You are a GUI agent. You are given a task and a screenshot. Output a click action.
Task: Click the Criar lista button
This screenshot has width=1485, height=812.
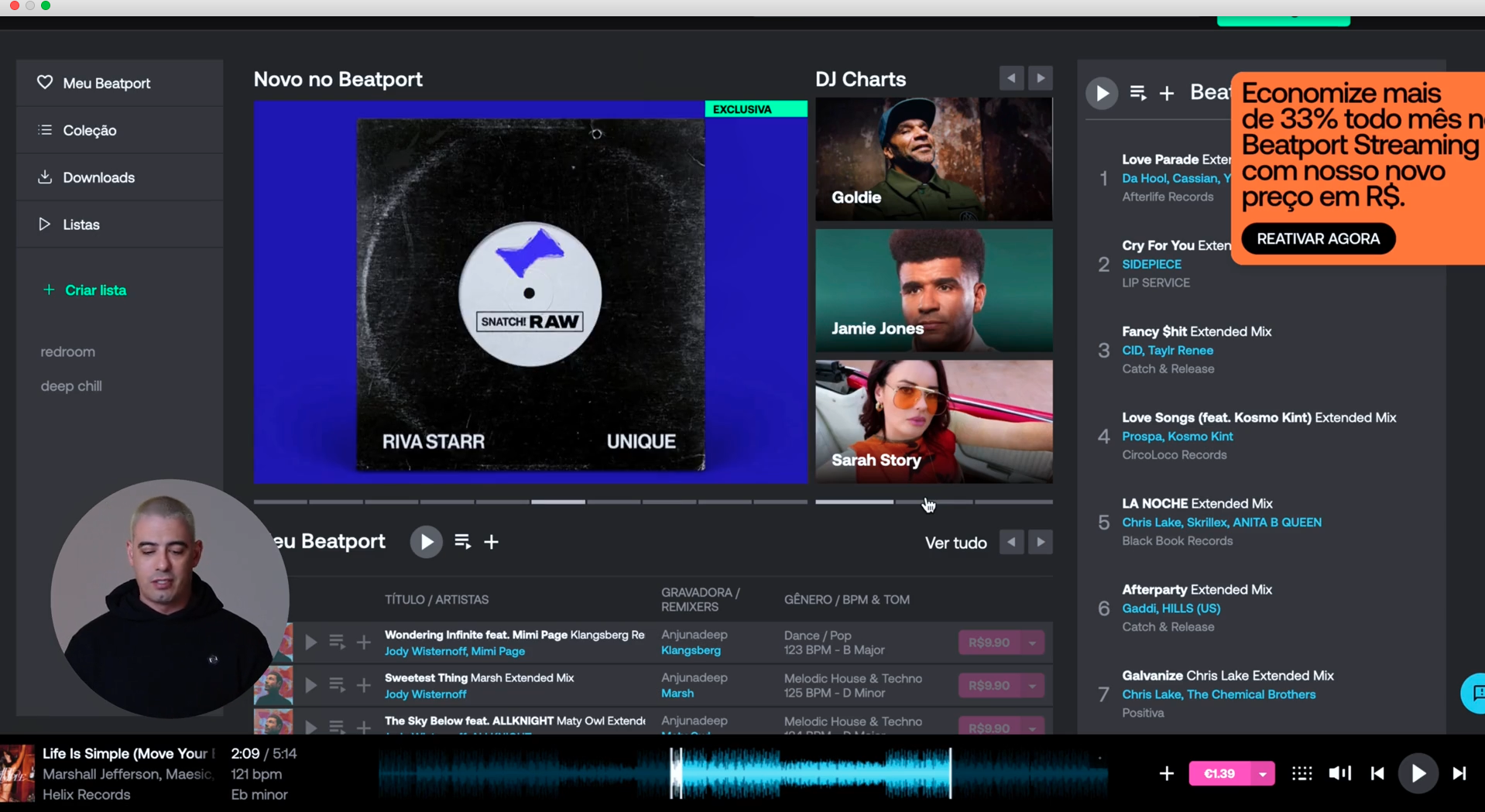tap(94, 290)
